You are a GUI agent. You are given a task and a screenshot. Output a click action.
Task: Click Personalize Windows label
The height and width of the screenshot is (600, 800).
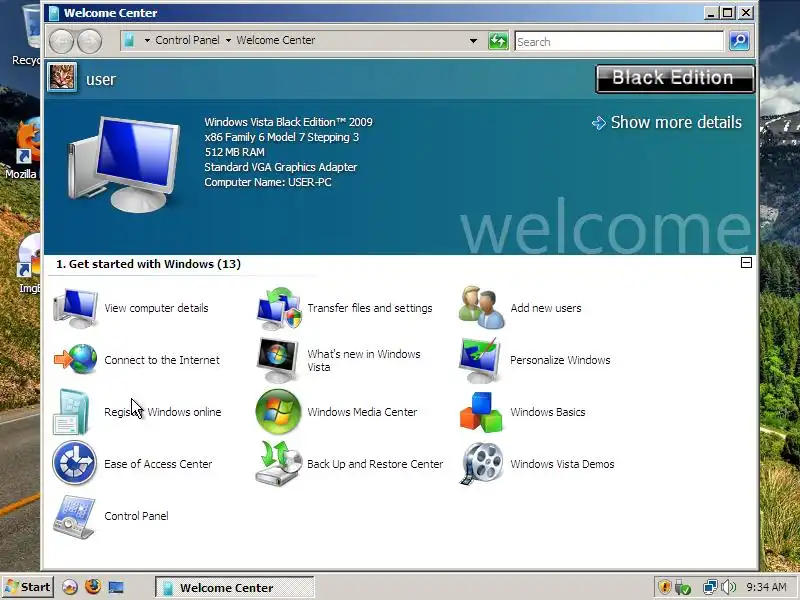(x=560, y=360)
